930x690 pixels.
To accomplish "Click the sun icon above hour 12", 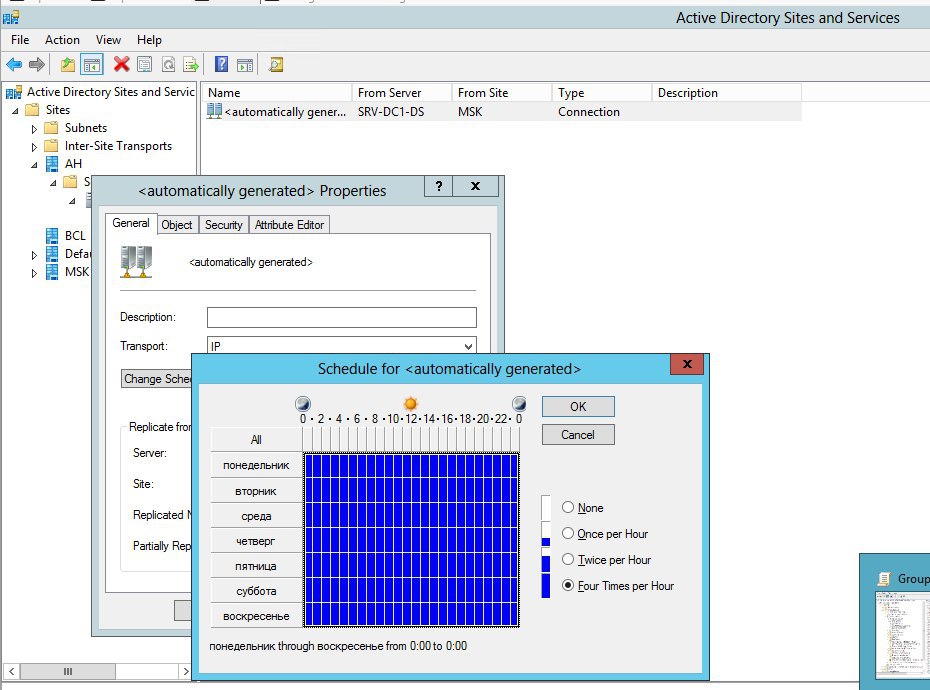I will (x=410, y=404).
